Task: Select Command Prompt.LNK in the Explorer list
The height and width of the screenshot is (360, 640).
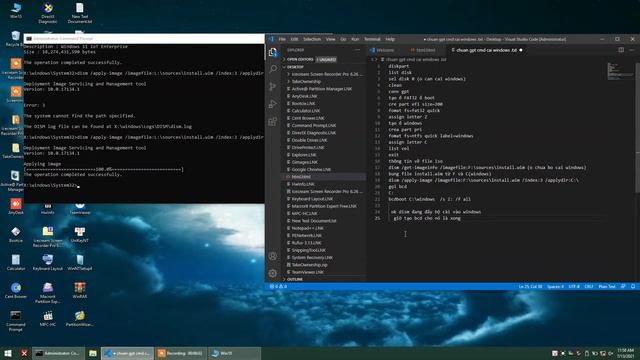Action: 325,125
